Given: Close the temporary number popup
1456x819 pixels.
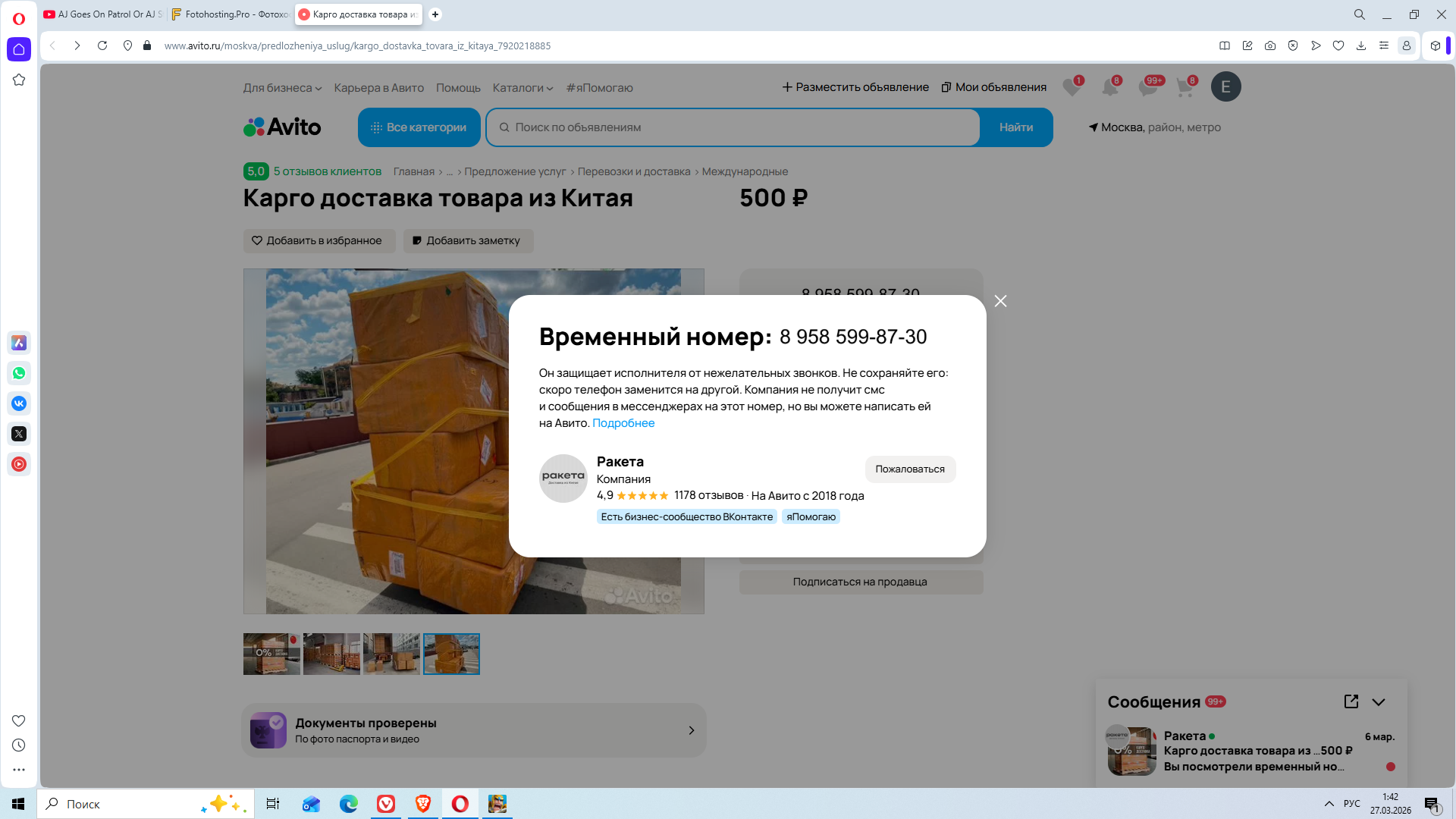Looking at the screenshot, I should pyautogui.click(x=1000, y=301).
